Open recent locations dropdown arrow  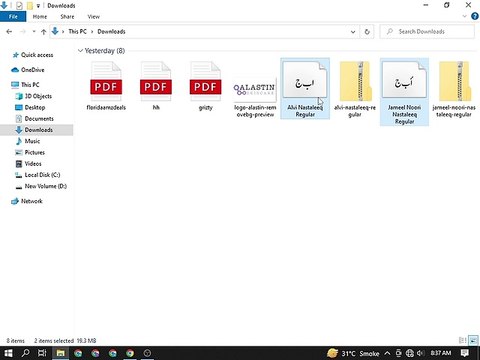[x=34, y=32]
